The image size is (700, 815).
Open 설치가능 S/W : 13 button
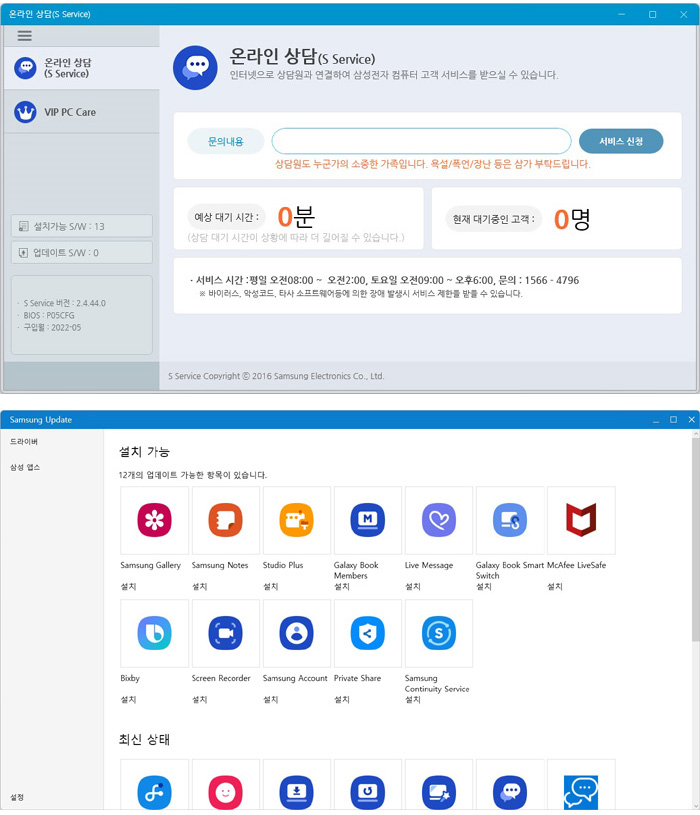82,226
